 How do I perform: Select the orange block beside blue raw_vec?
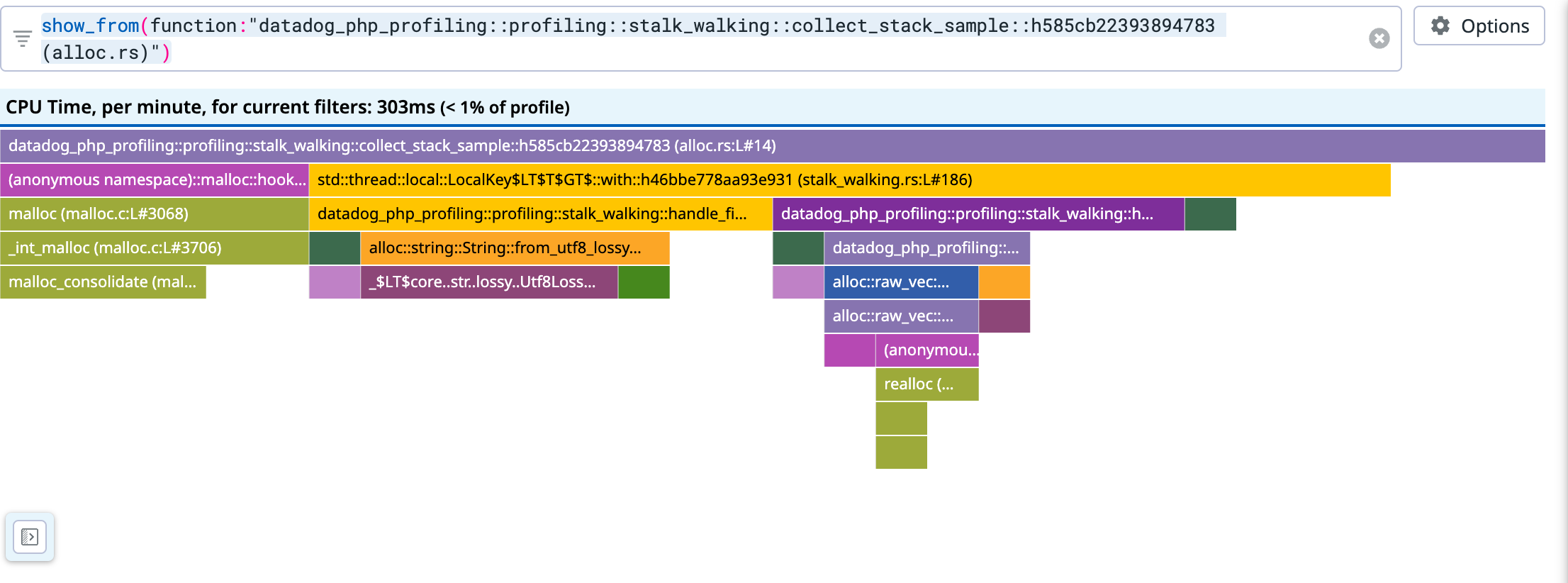tap(1004, 282)
